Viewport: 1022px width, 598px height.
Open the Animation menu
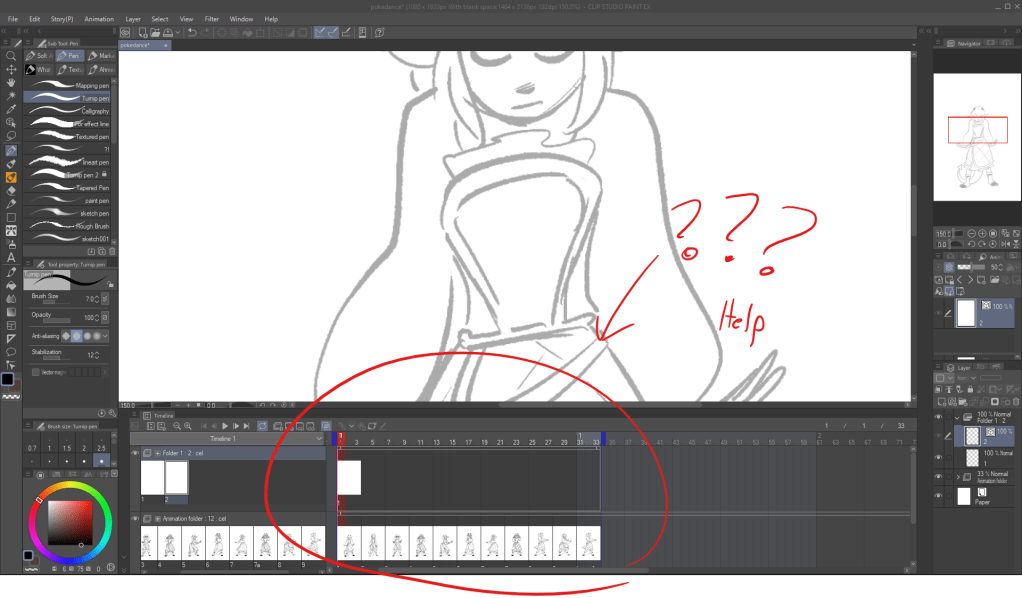(x=98, y=18)
